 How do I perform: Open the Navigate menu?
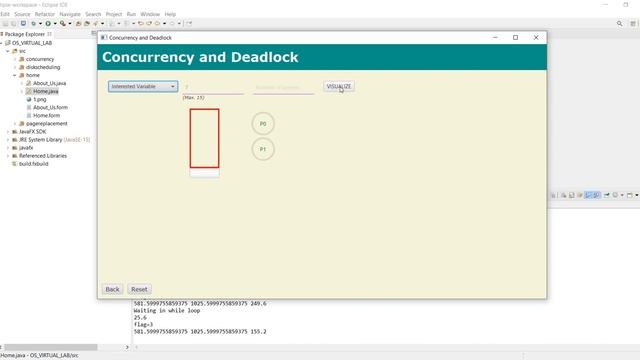click(70, 14)
